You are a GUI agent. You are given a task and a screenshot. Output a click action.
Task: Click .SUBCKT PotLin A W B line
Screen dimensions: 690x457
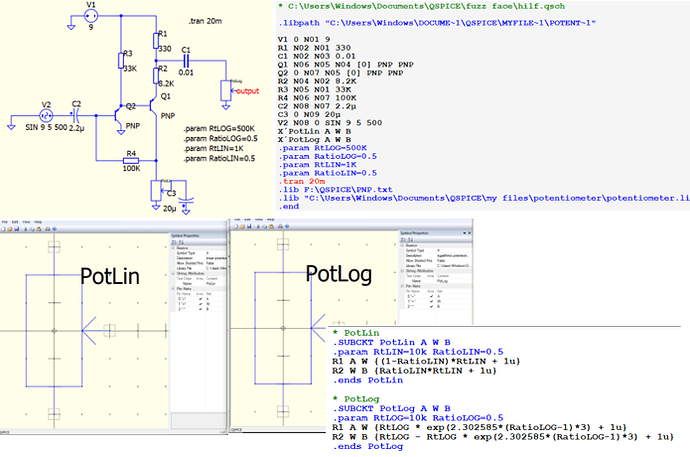[391, 342]
